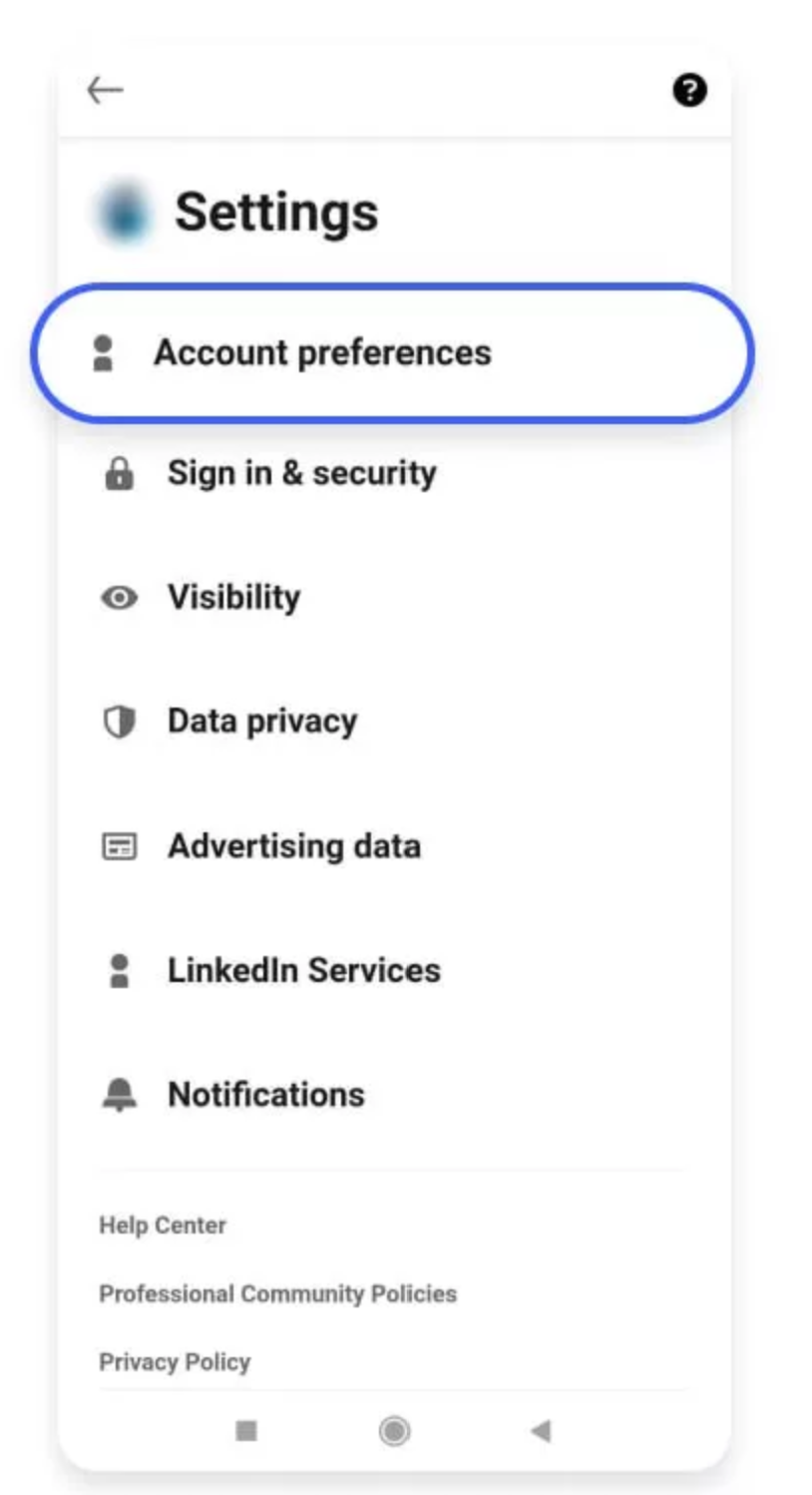Click the padlock icon for Sign in & security
This screenshot has height=1495, width=812.
[x=119, y=474]
